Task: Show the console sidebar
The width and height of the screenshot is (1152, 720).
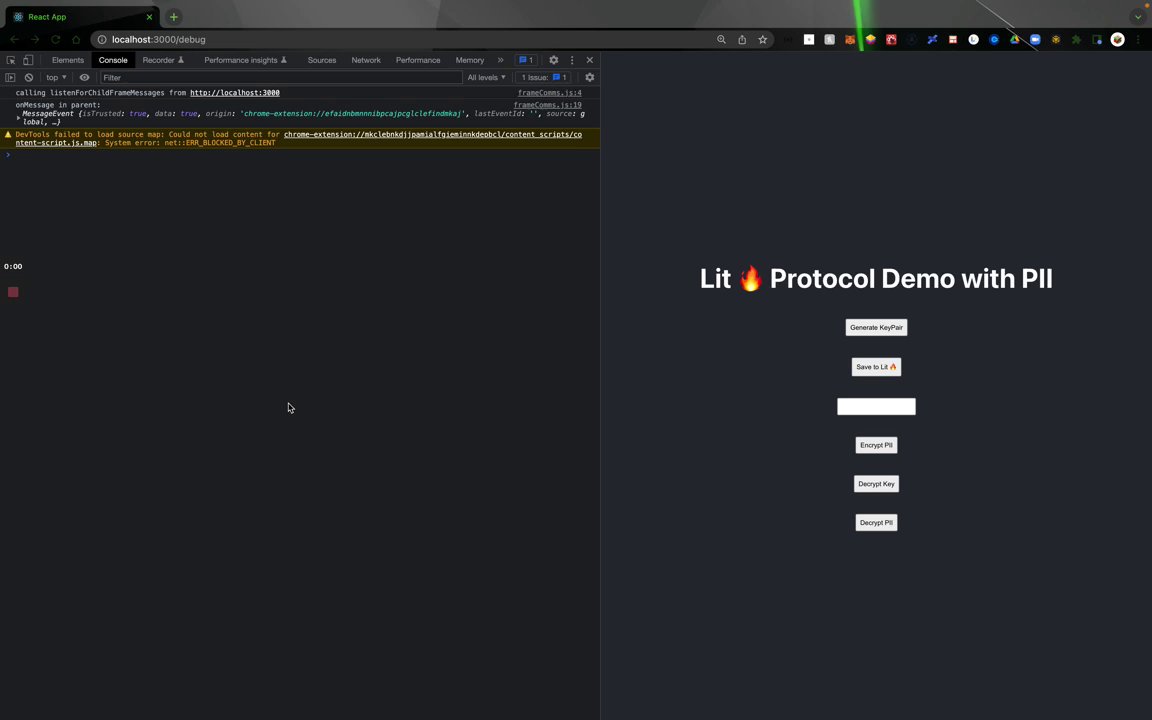Action: coord(10,77)
